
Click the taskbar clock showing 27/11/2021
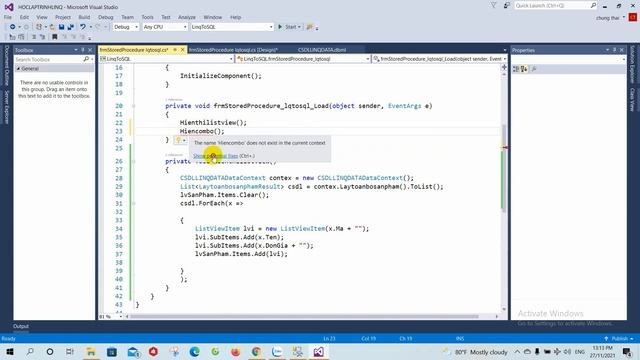(602, 351)
